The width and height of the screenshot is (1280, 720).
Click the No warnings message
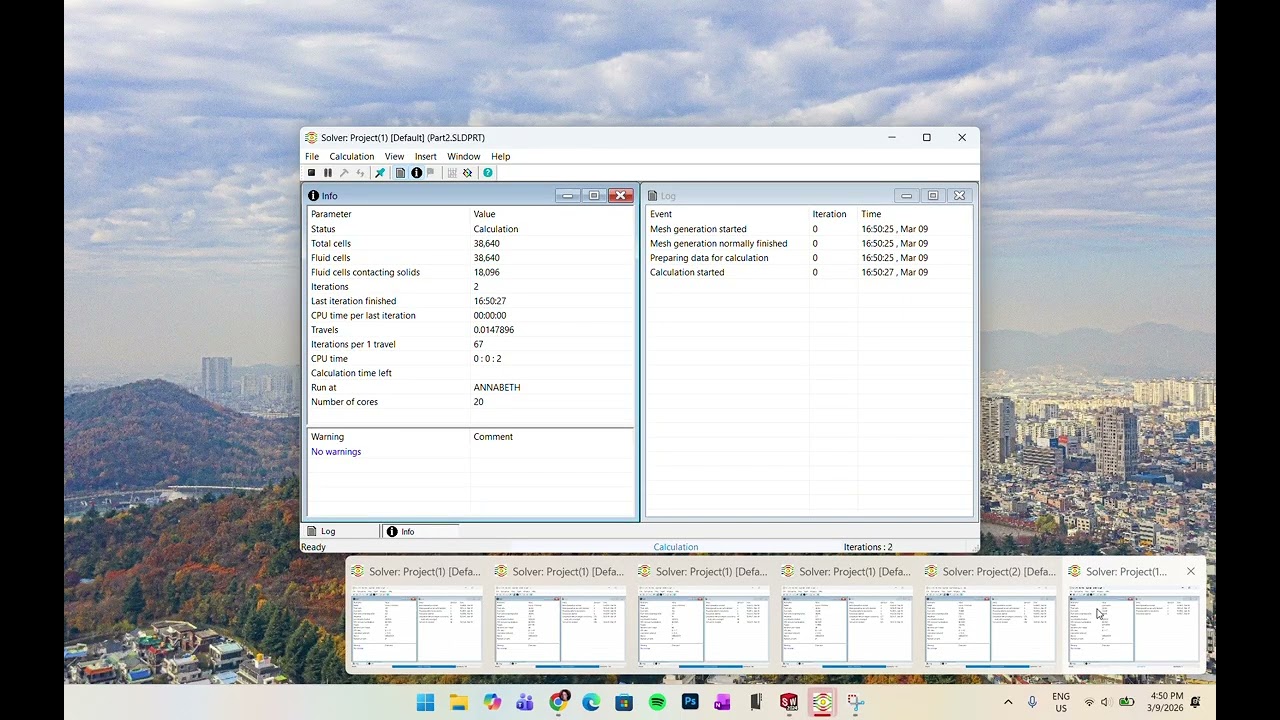click(336, 452)
